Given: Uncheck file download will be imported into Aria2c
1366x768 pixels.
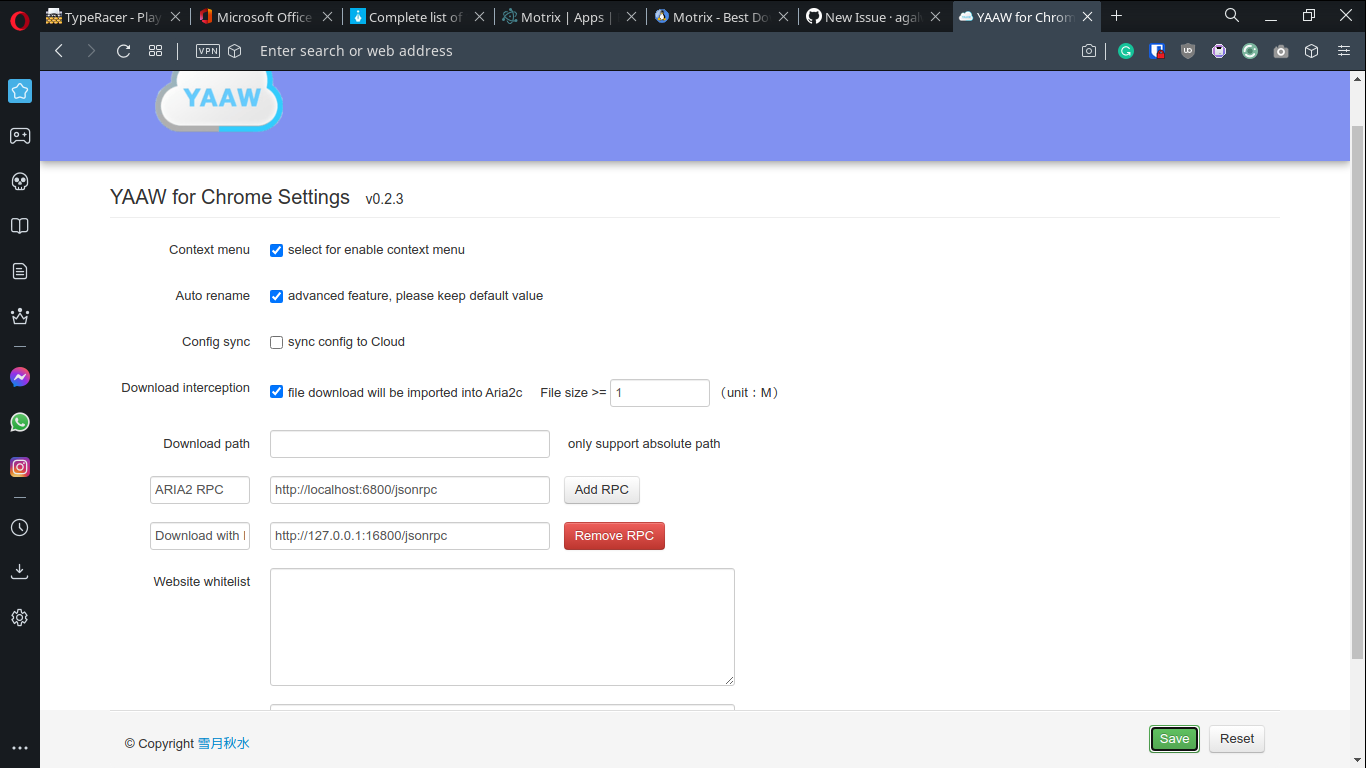Looking at the screenshot, I should (276, 392).
